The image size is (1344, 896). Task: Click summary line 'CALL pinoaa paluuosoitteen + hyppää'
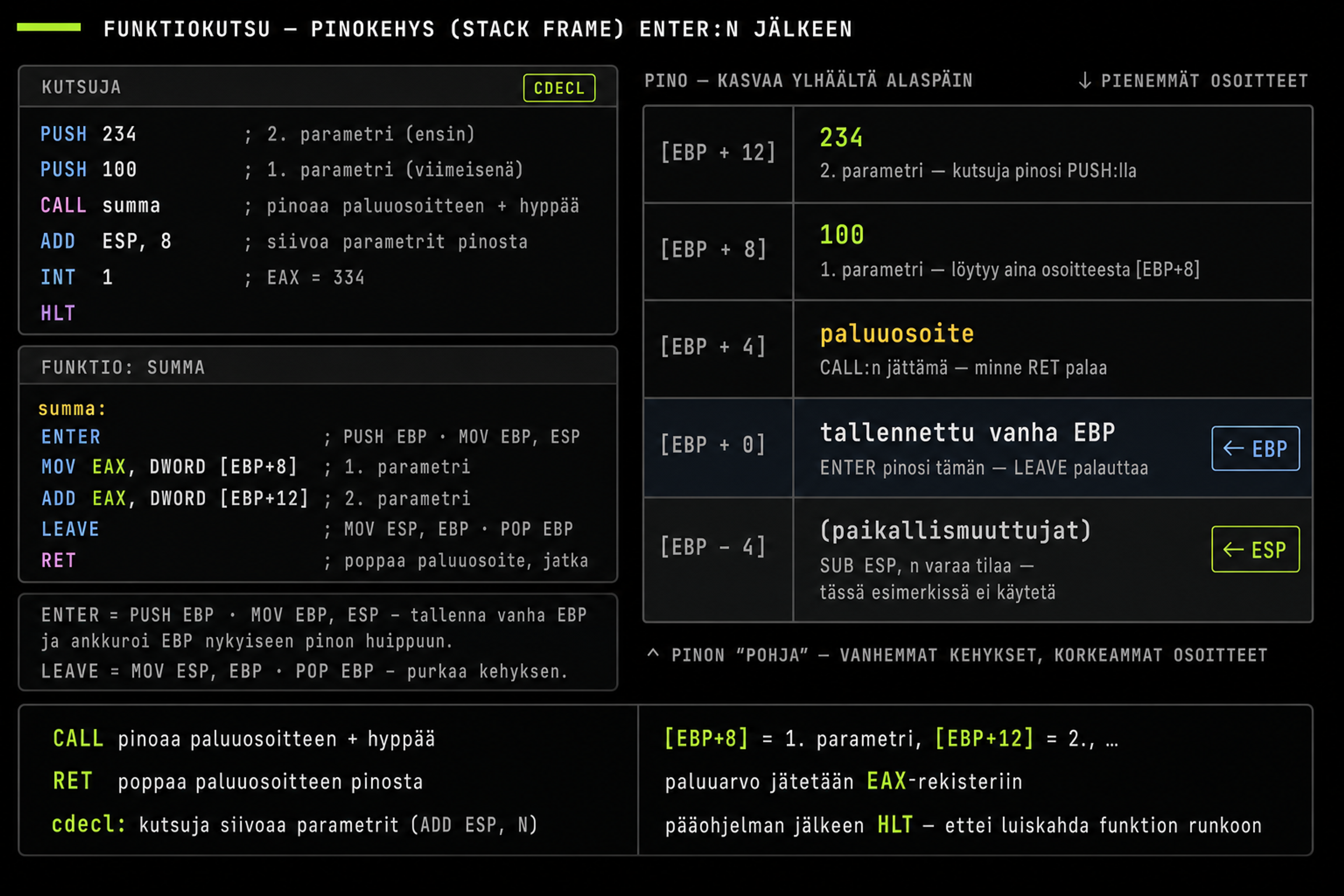(244, 740)
